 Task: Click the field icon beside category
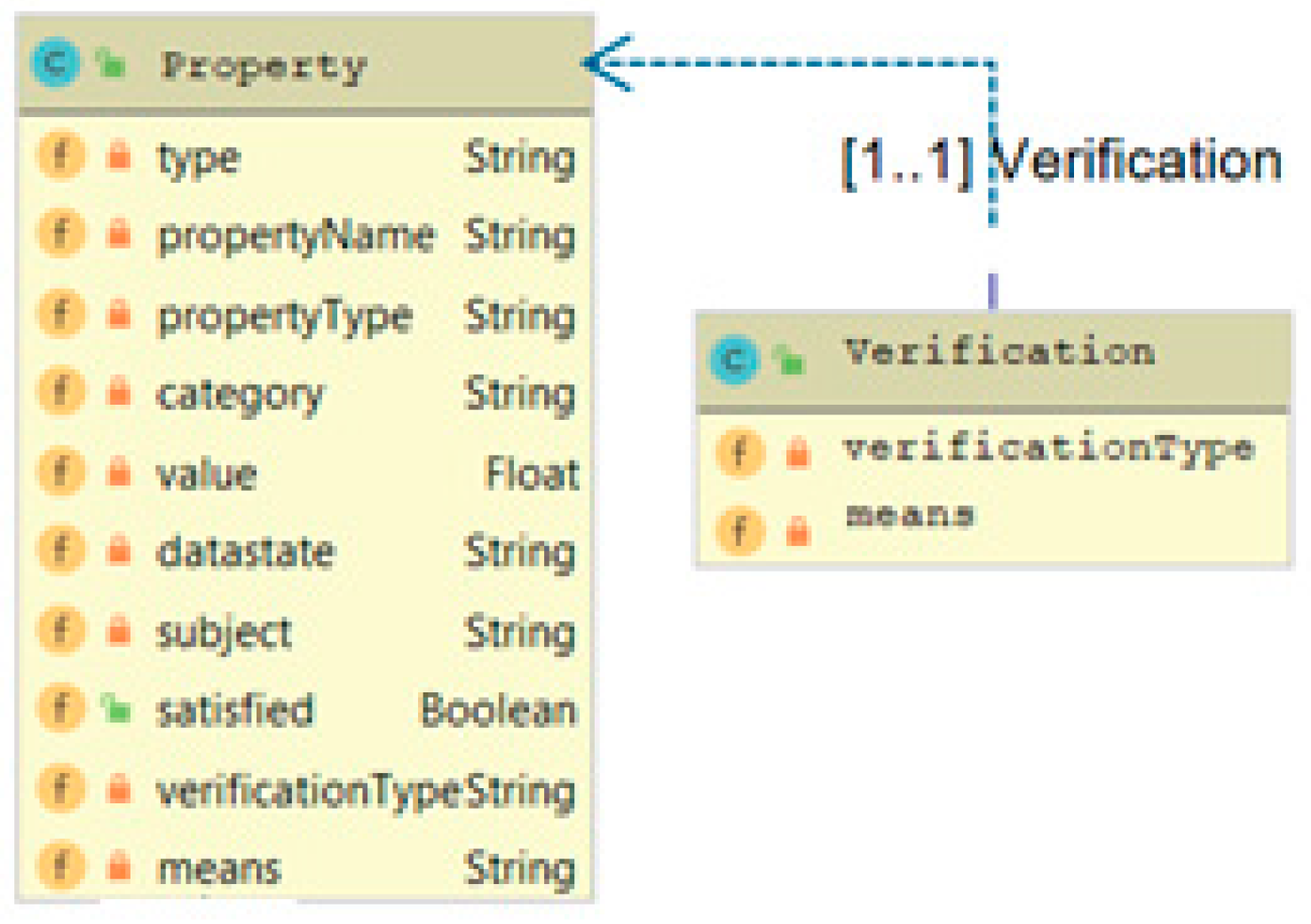tap(60, 391)
